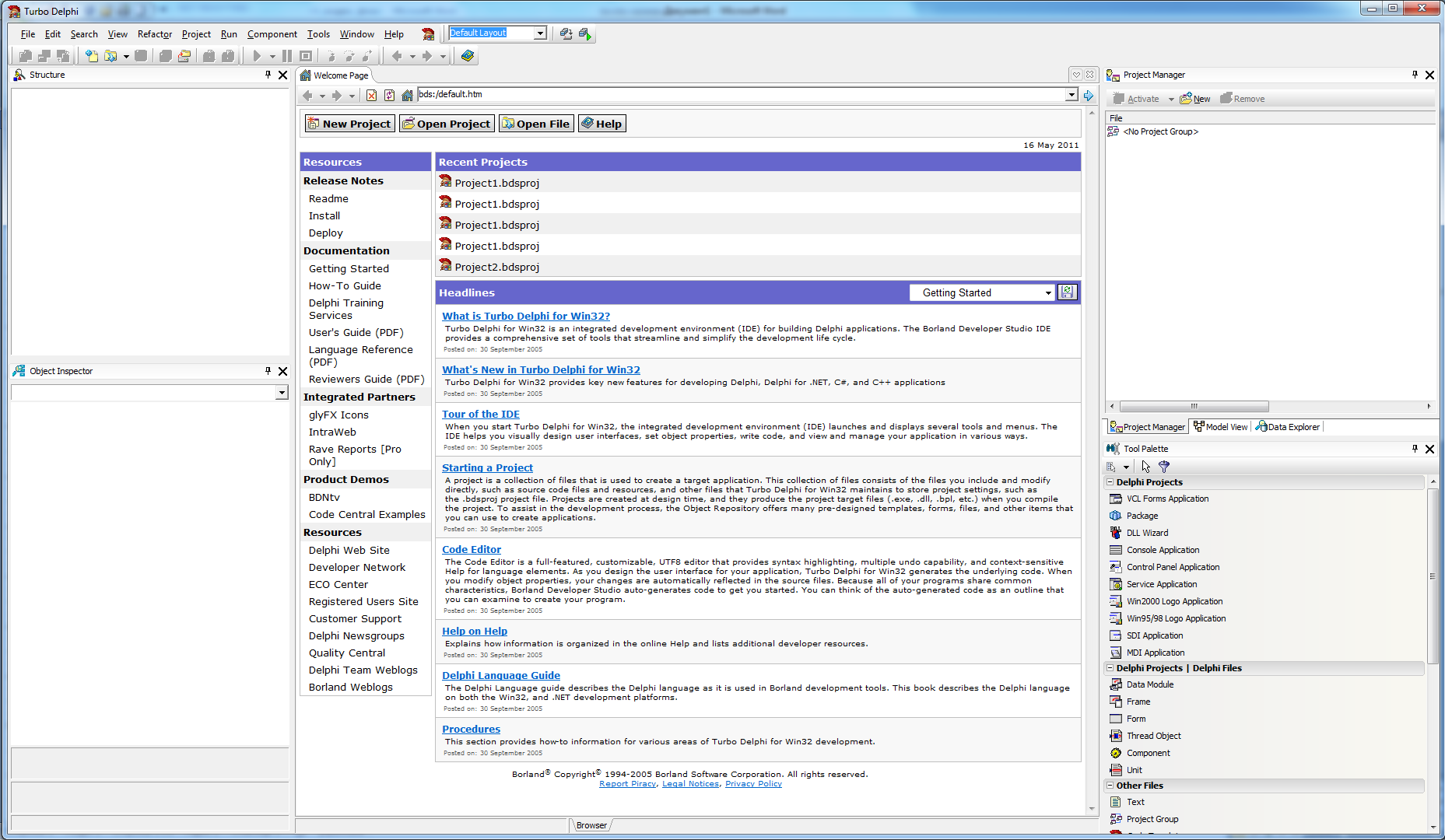Click the blue Go arrow next to address bar
Viewport: 1445px width, 840px height.
[1089, 95]
